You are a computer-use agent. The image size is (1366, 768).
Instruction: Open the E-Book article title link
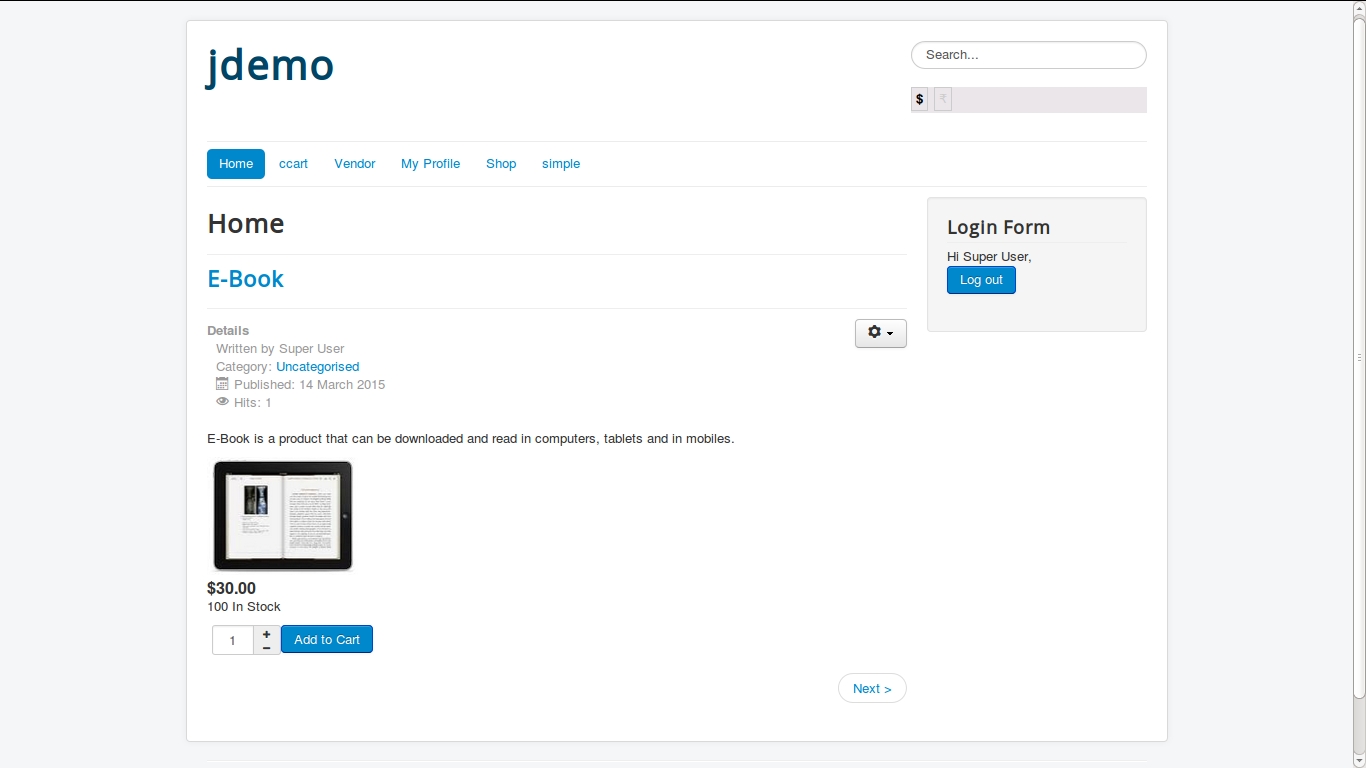coord(246,279)
